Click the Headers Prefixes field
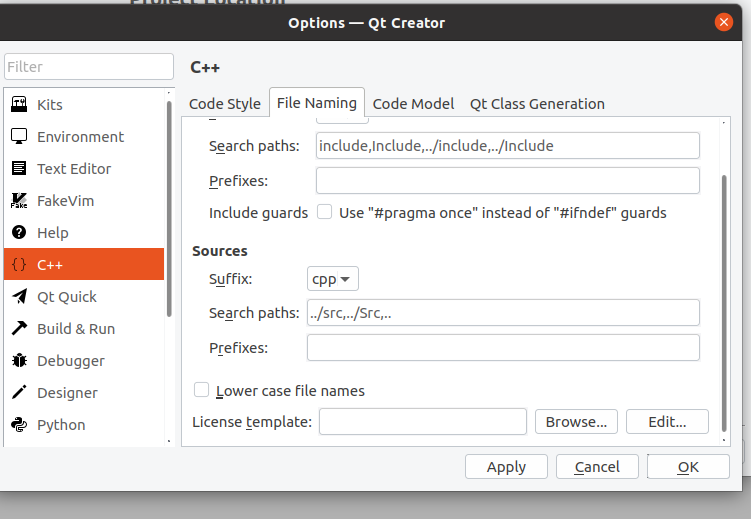This screenshot has height=519, width=751. pos(508,181)
